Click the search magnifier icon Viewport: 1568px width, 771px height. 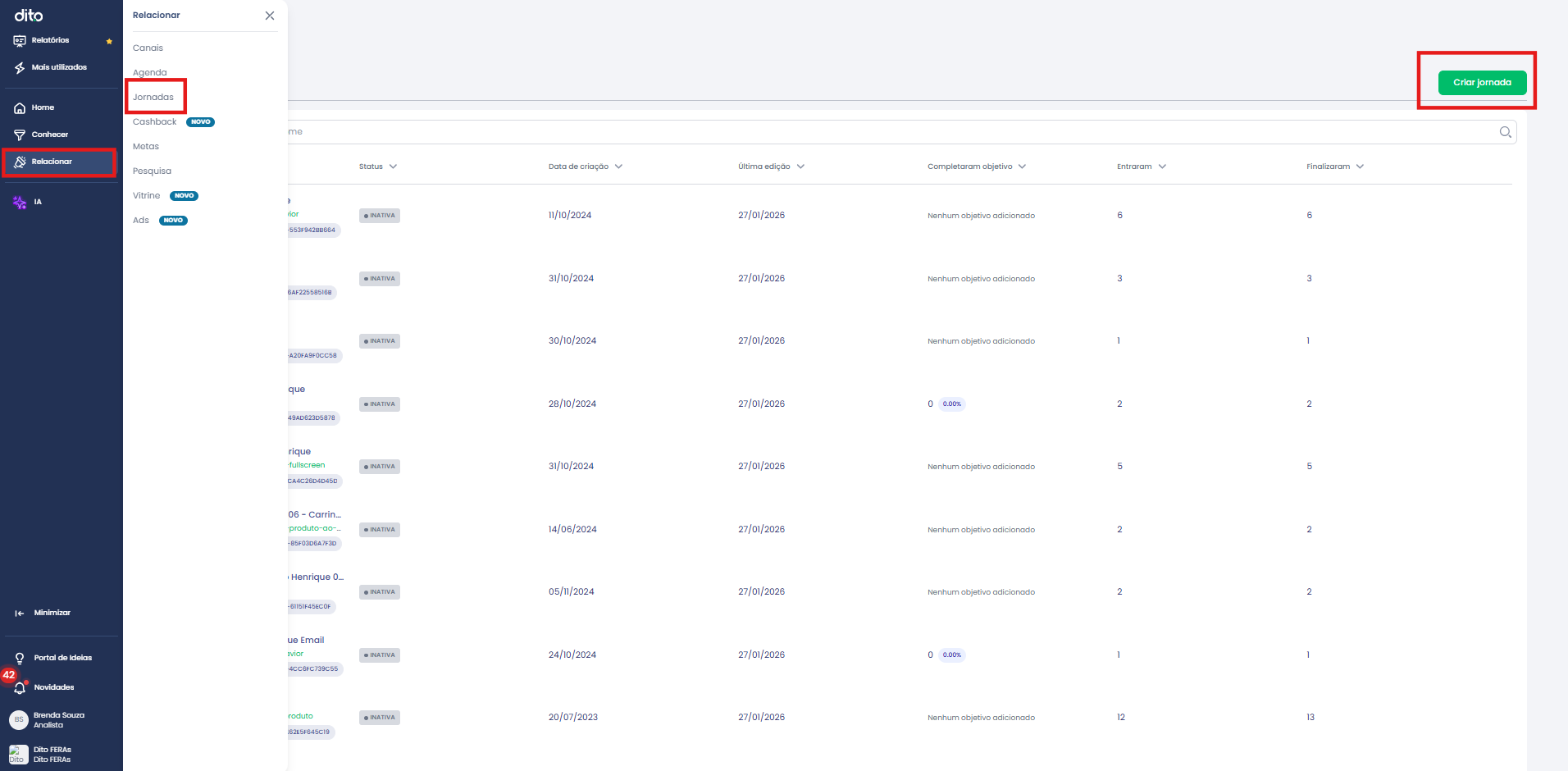coord(1506,132)
